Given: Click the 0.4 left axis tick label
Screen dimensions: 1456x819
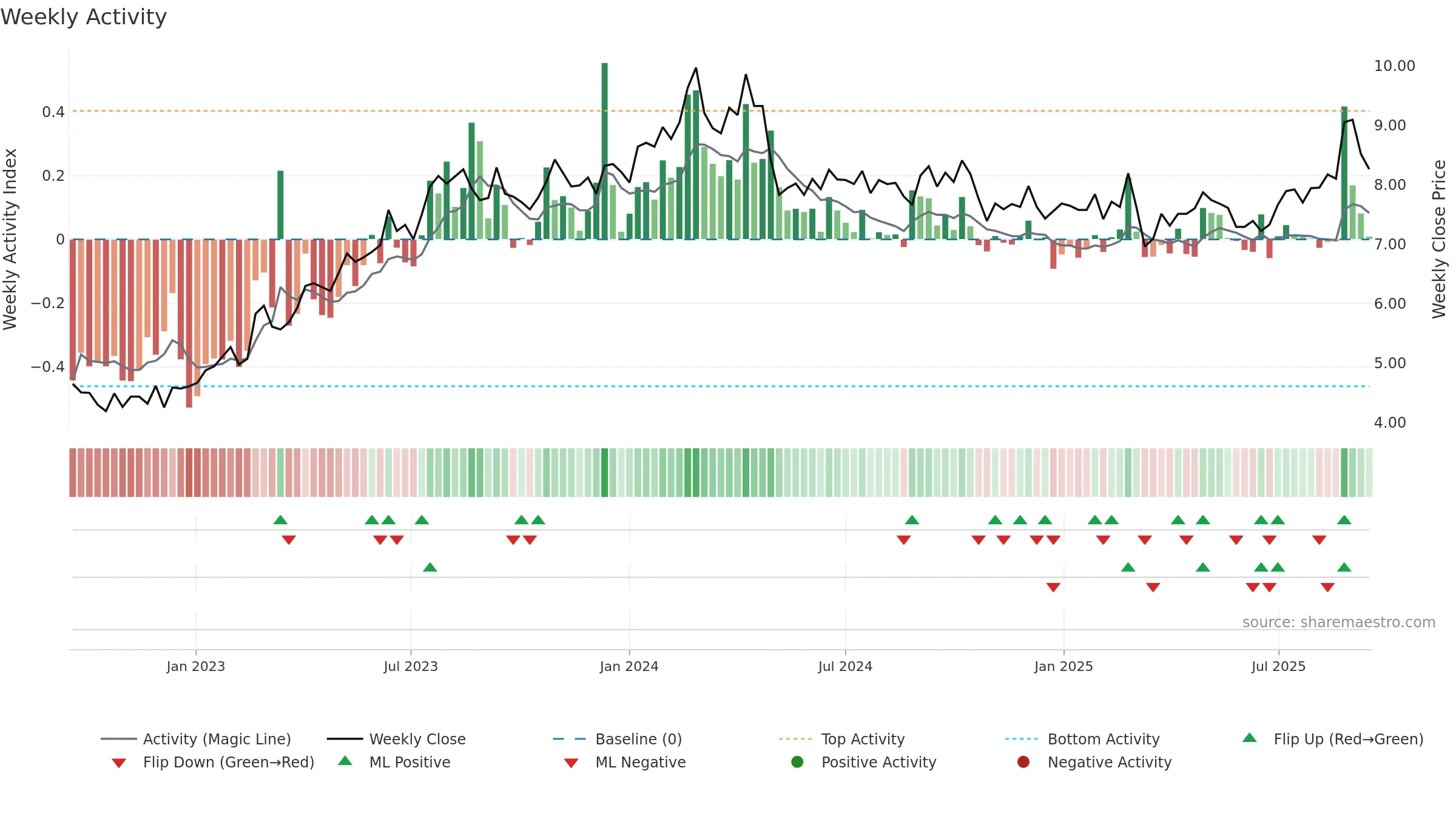Looking at the screenshot, I should [x=53, y=112].
